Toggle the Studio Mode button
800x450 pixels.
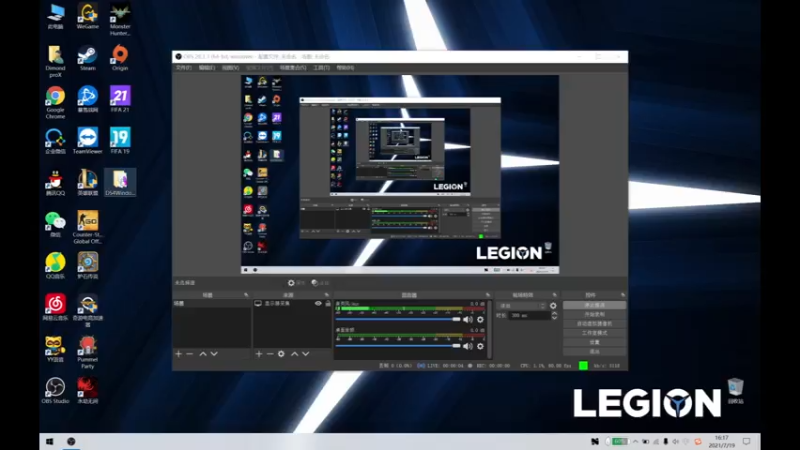(594, 333)
